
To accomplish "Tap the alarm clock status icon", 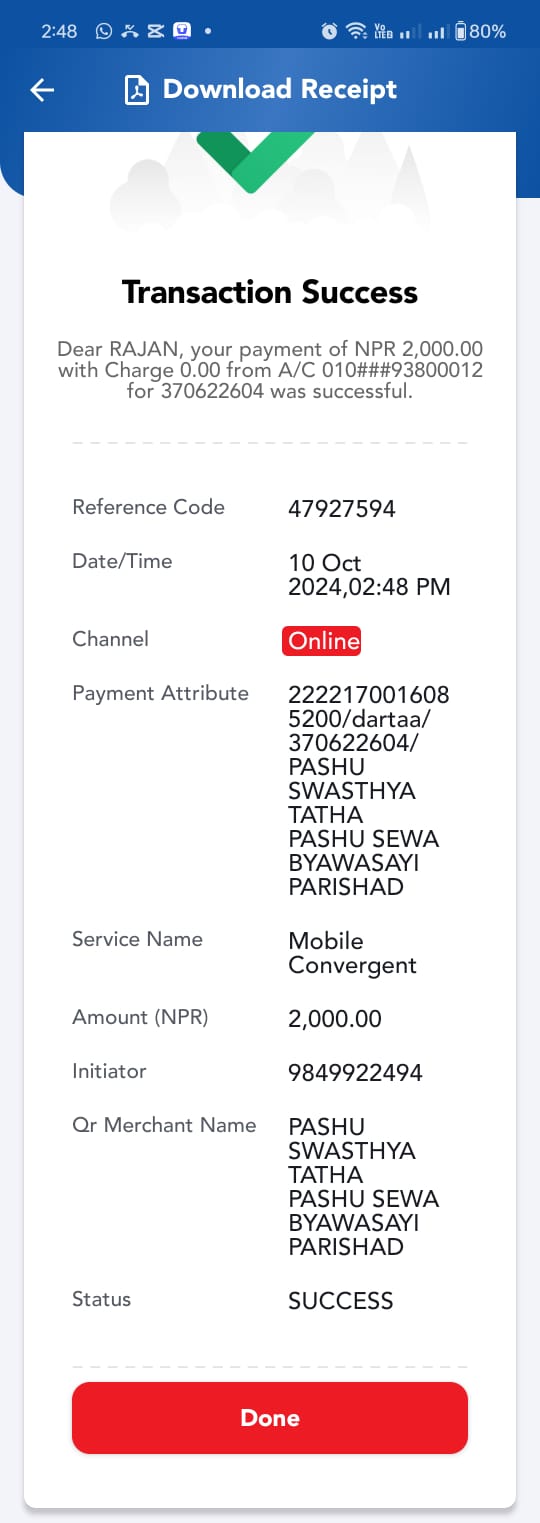I will click(x=329, y=31).
